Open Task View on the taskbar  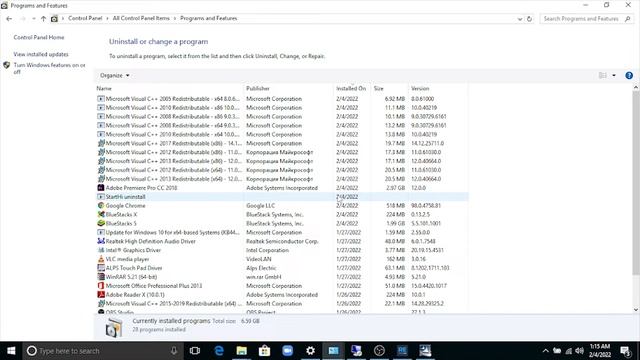tap(195, 351)
